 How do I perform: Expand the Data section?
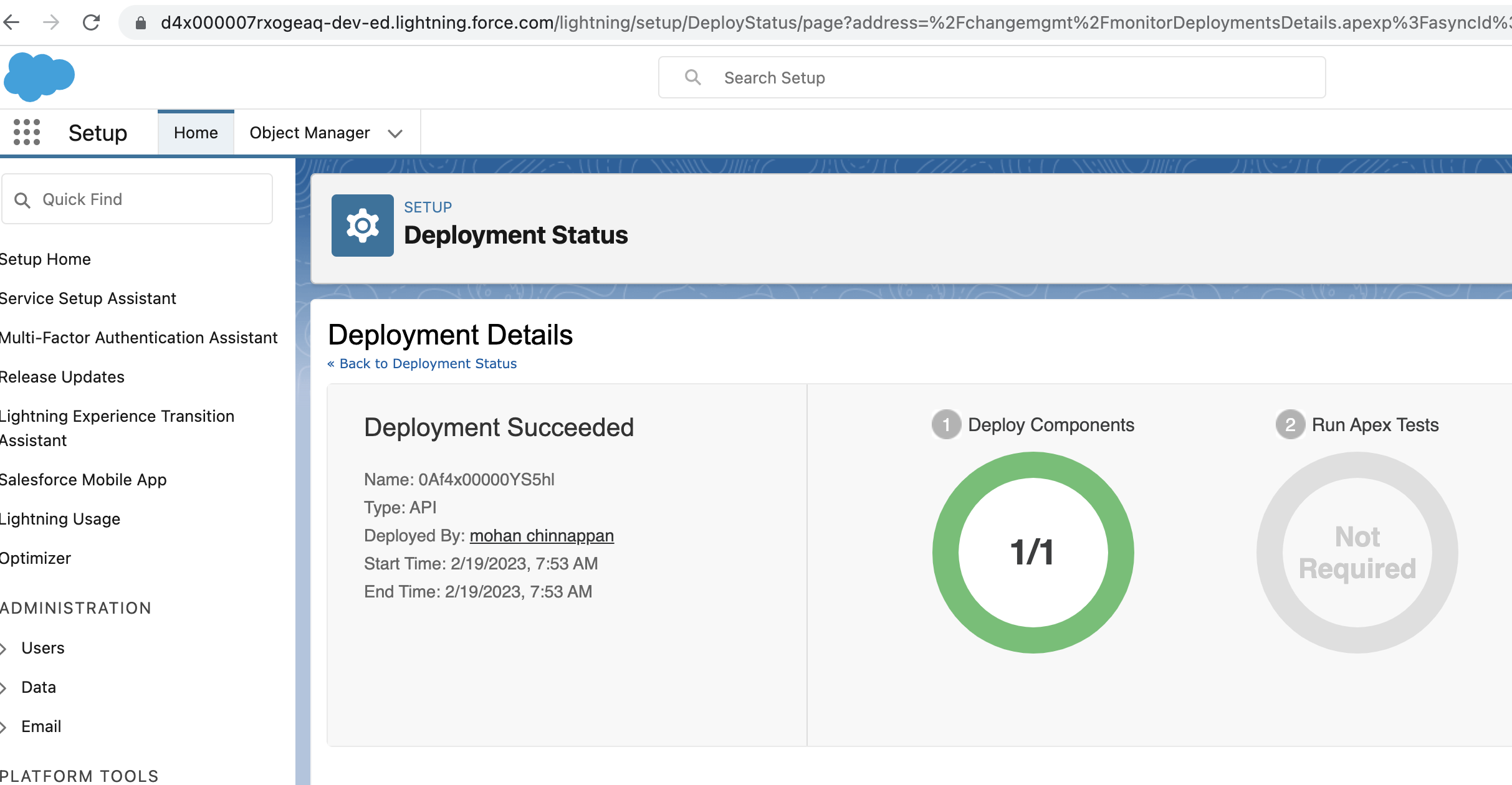pos(3,688)
